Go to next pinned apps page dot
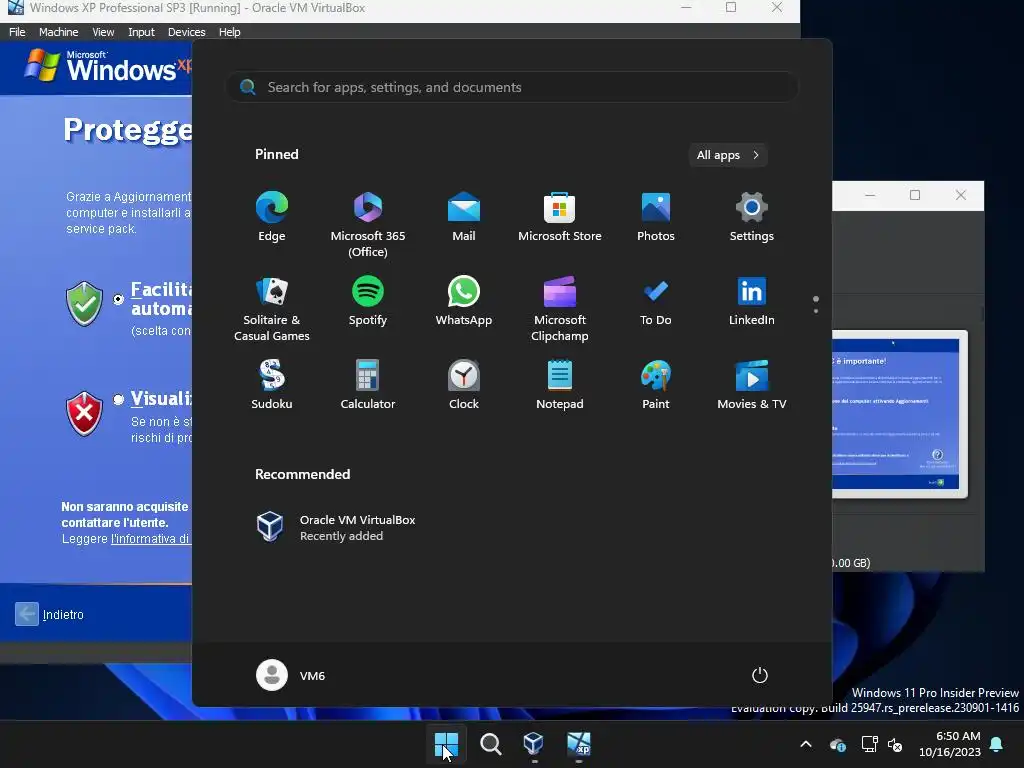Screen dimensions: 1024x768 (x=816, y=311)
